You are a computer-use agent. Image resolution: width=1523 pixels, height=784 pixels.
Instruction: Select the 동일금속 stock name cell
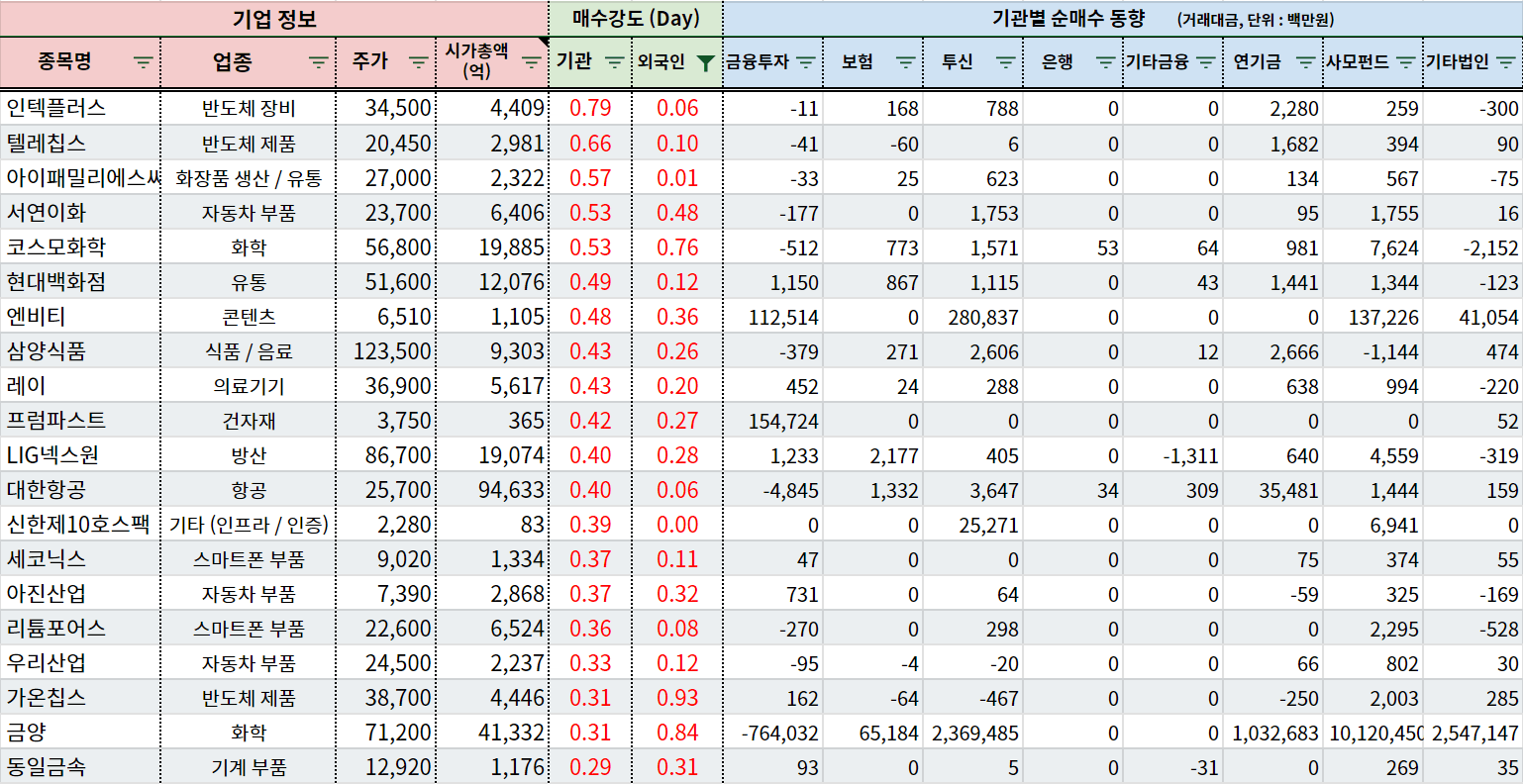[80, 767]
